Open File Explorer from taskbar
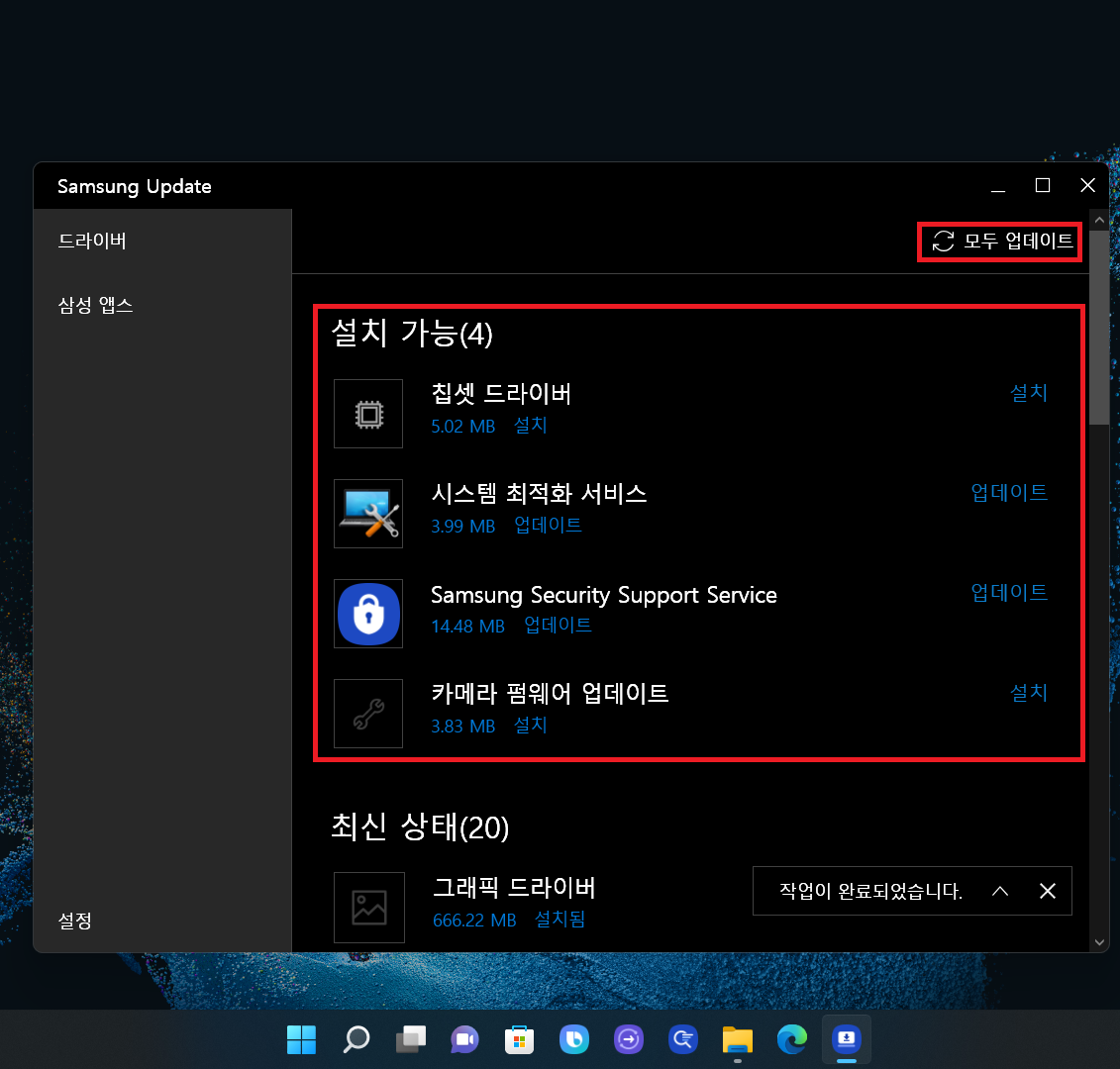 737,1039
